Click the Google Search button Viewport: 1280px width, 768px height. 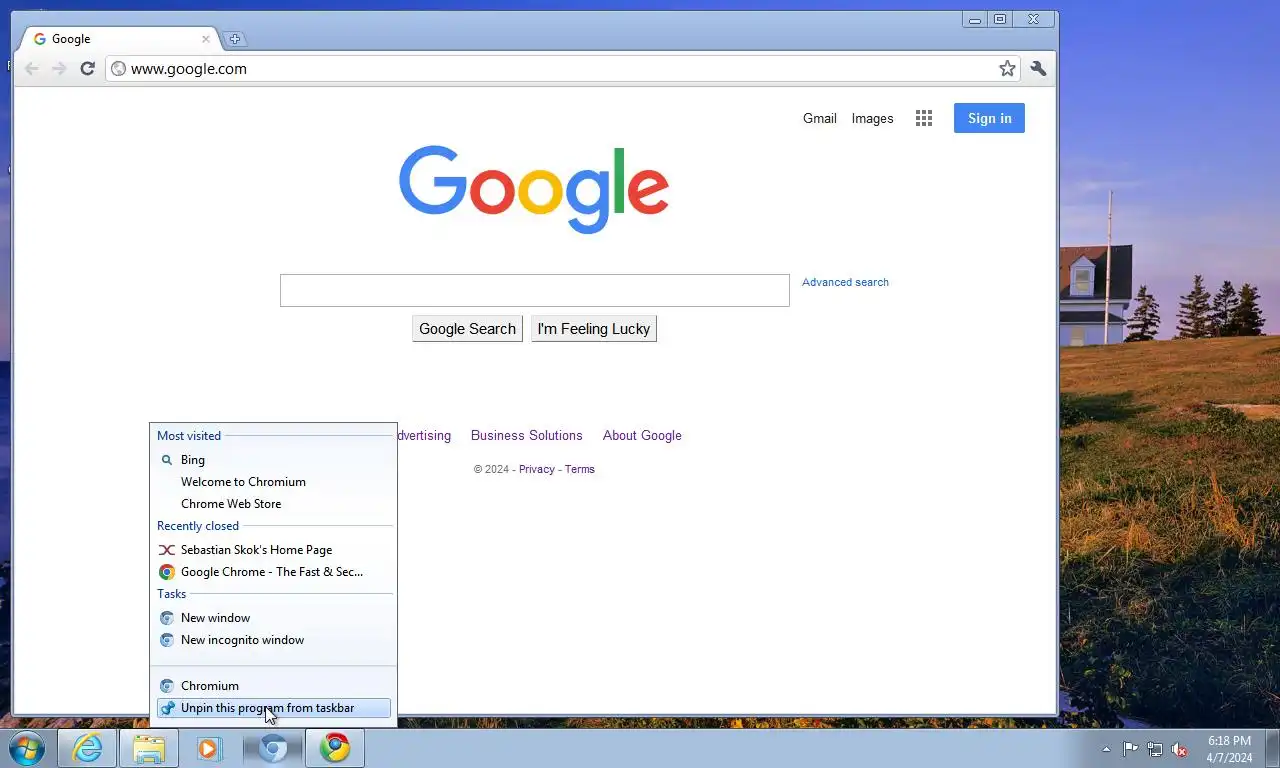coord(467,329)
